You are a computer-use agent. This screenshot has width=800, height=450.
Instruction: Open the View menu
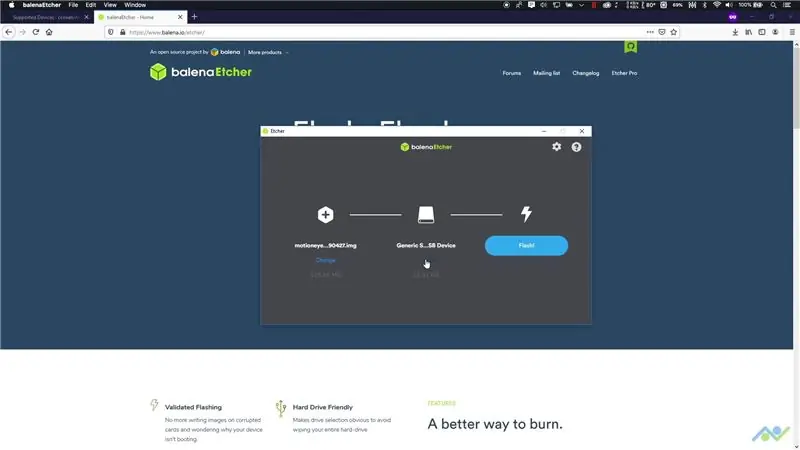coord(110,5)
